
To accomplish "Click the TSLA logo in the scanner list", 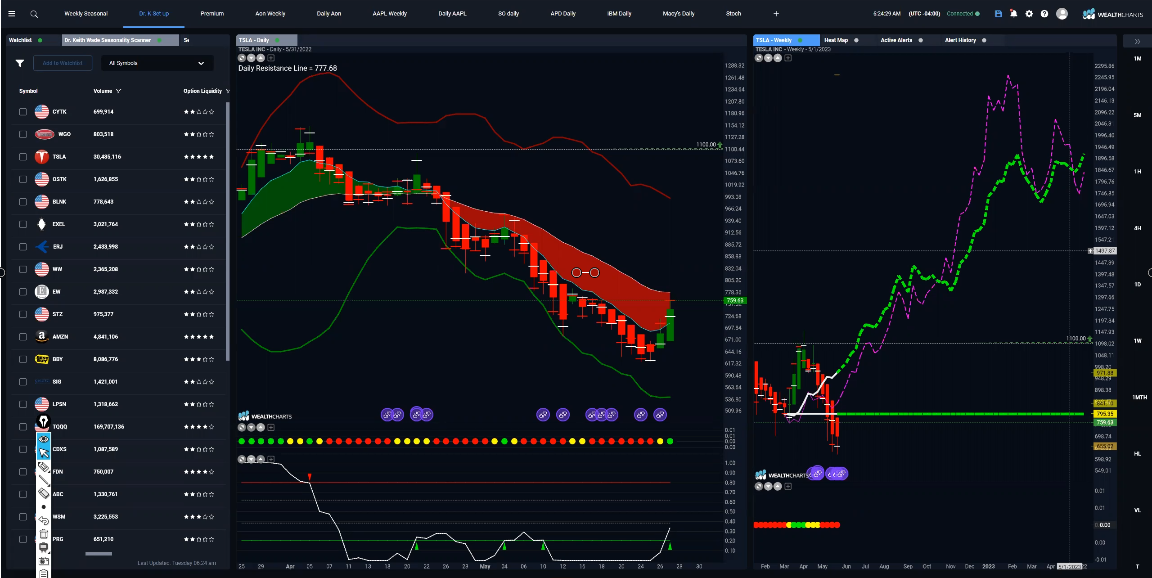I will click(42, 156).
